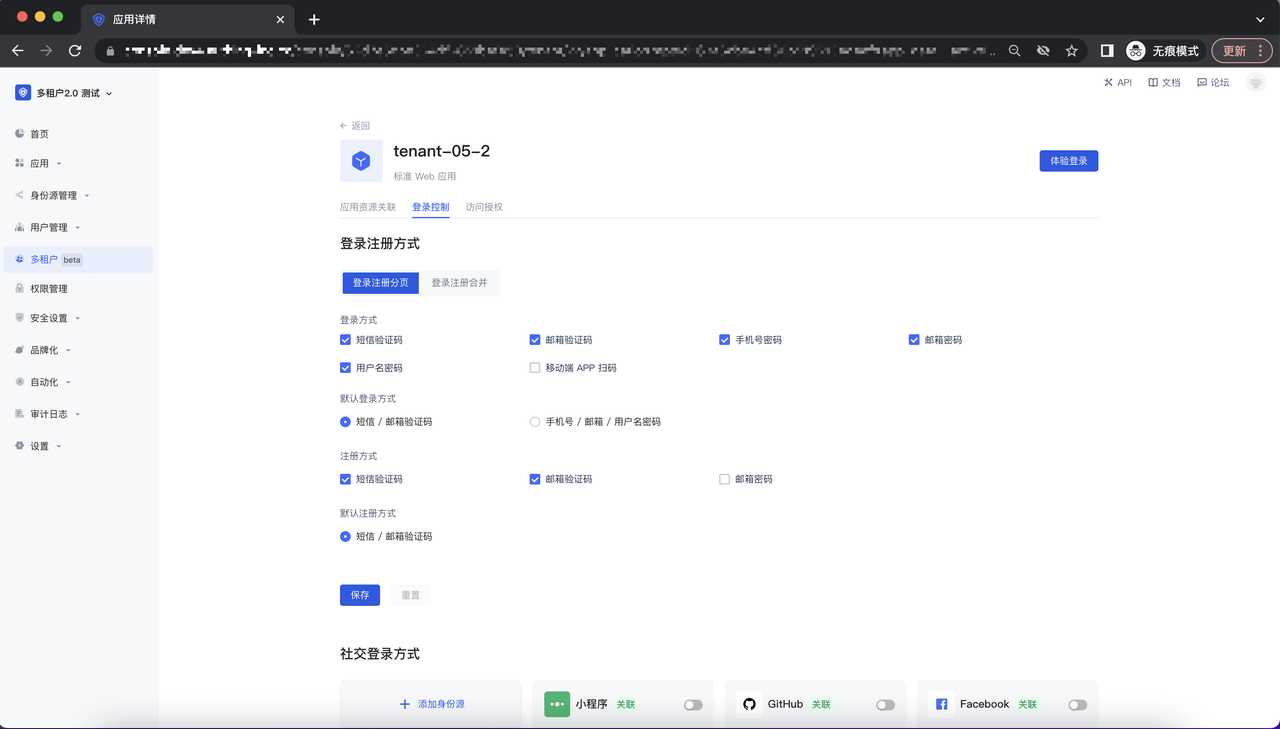Expand 安全设置 sidebar menu
1280x729 pixels.
tap(49, 318)
